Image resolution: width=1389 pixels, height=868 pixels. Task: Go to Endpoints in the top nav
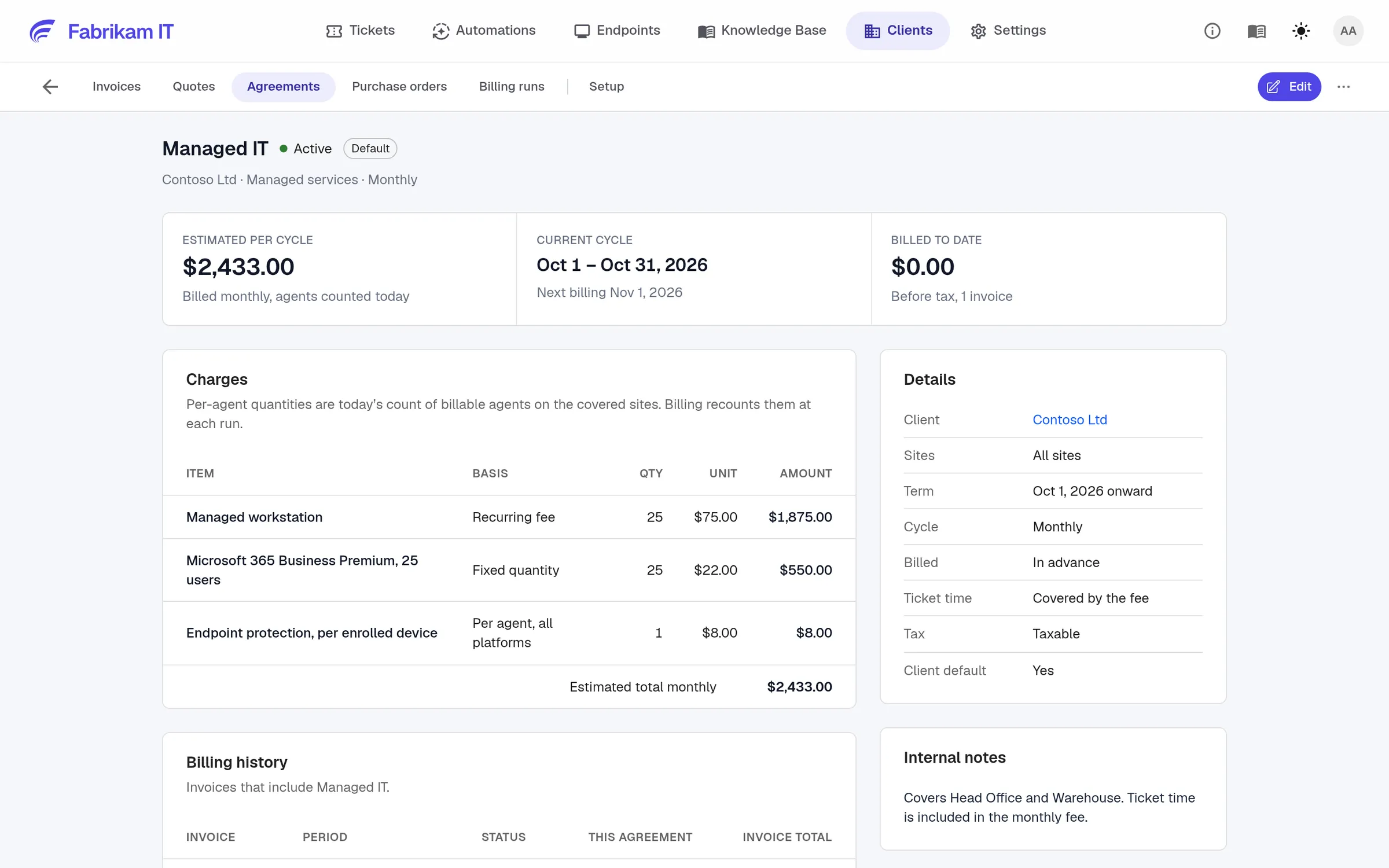tap(617, 31)
